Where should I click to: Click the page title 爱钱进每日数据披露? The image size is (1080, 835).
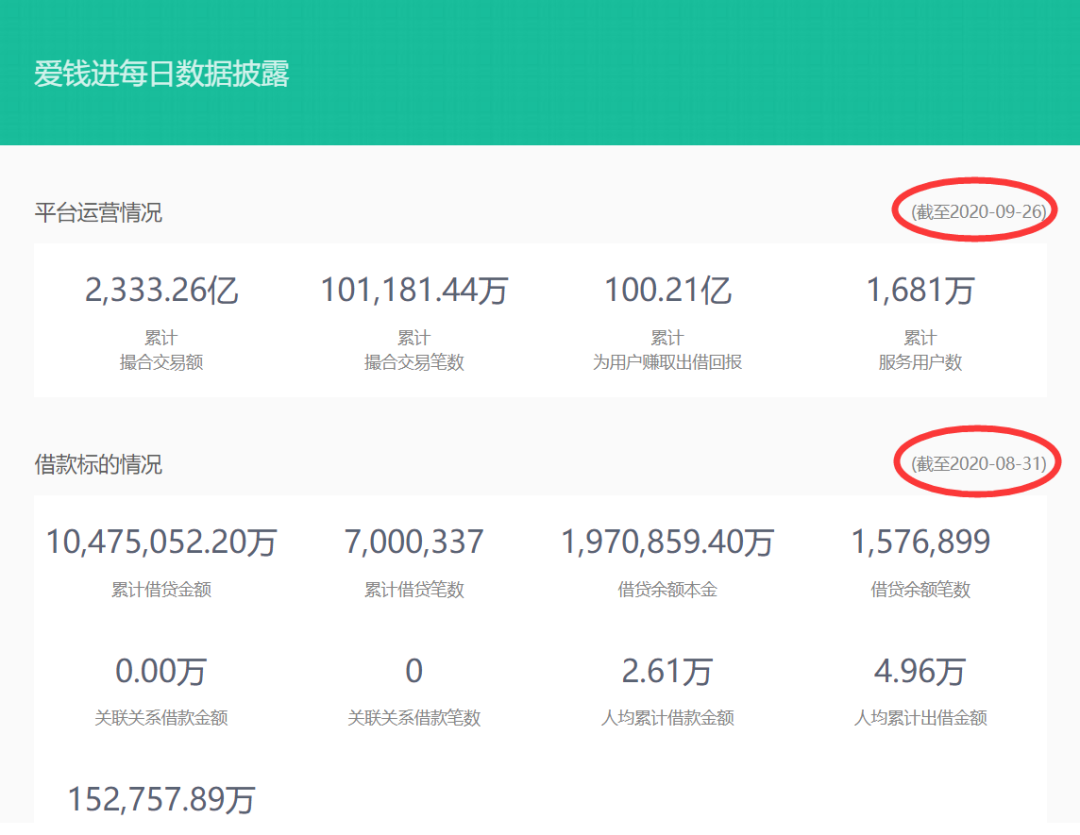tap(162, 74)
